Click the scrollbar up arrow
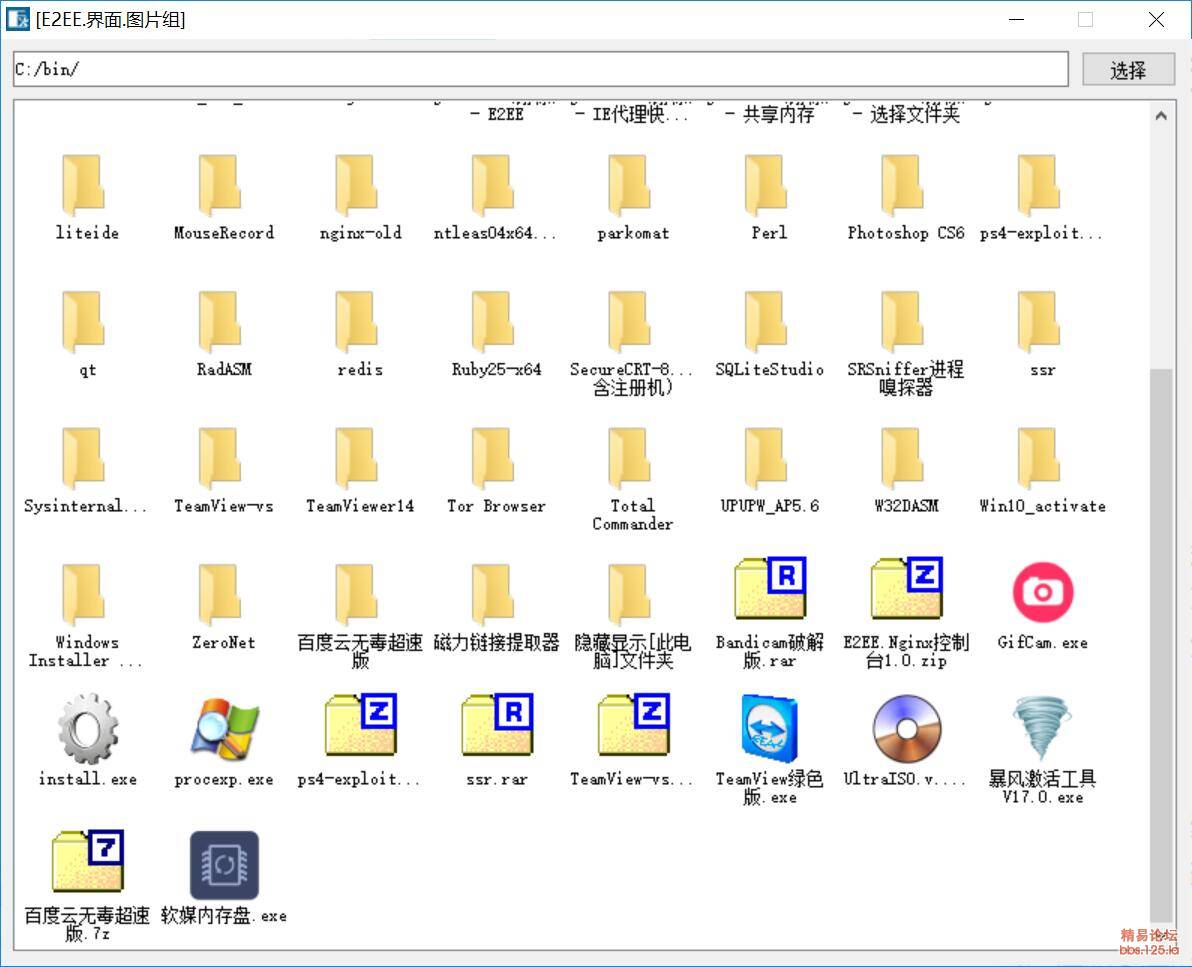 point(1161,116)
